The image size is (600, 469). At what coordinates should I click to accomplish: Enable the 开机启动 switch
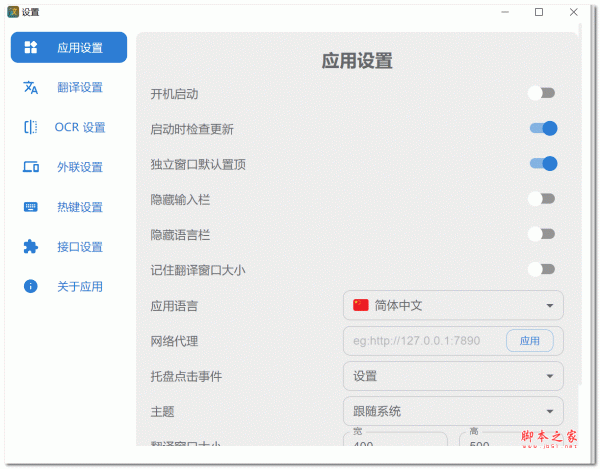542,93
